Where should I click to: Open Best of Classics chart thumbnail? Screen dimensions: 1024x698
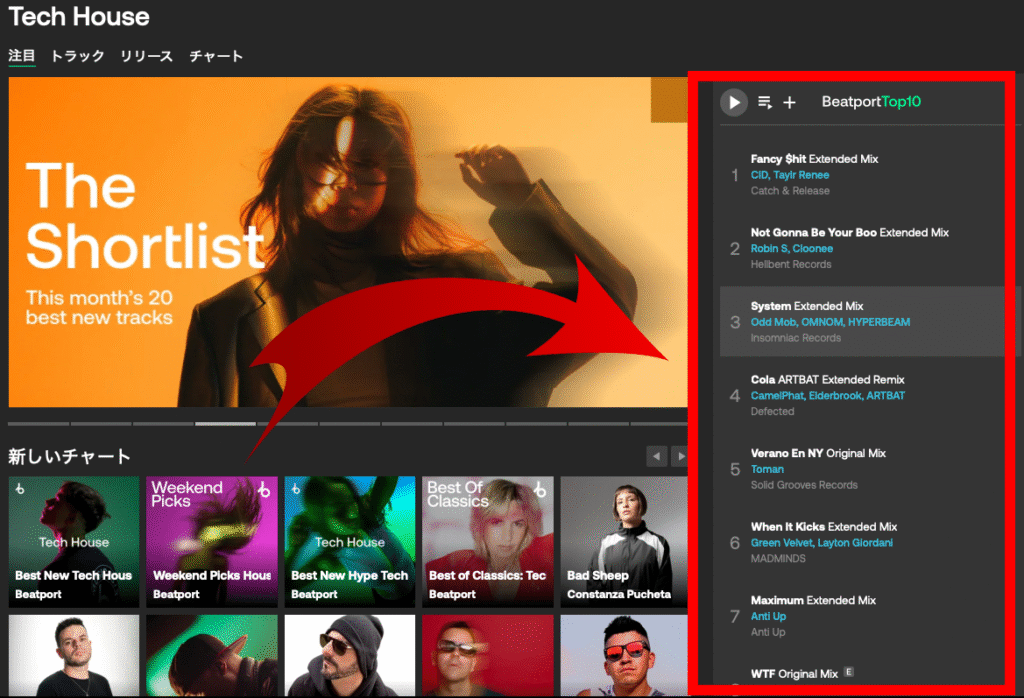click(x=488, y=541)
